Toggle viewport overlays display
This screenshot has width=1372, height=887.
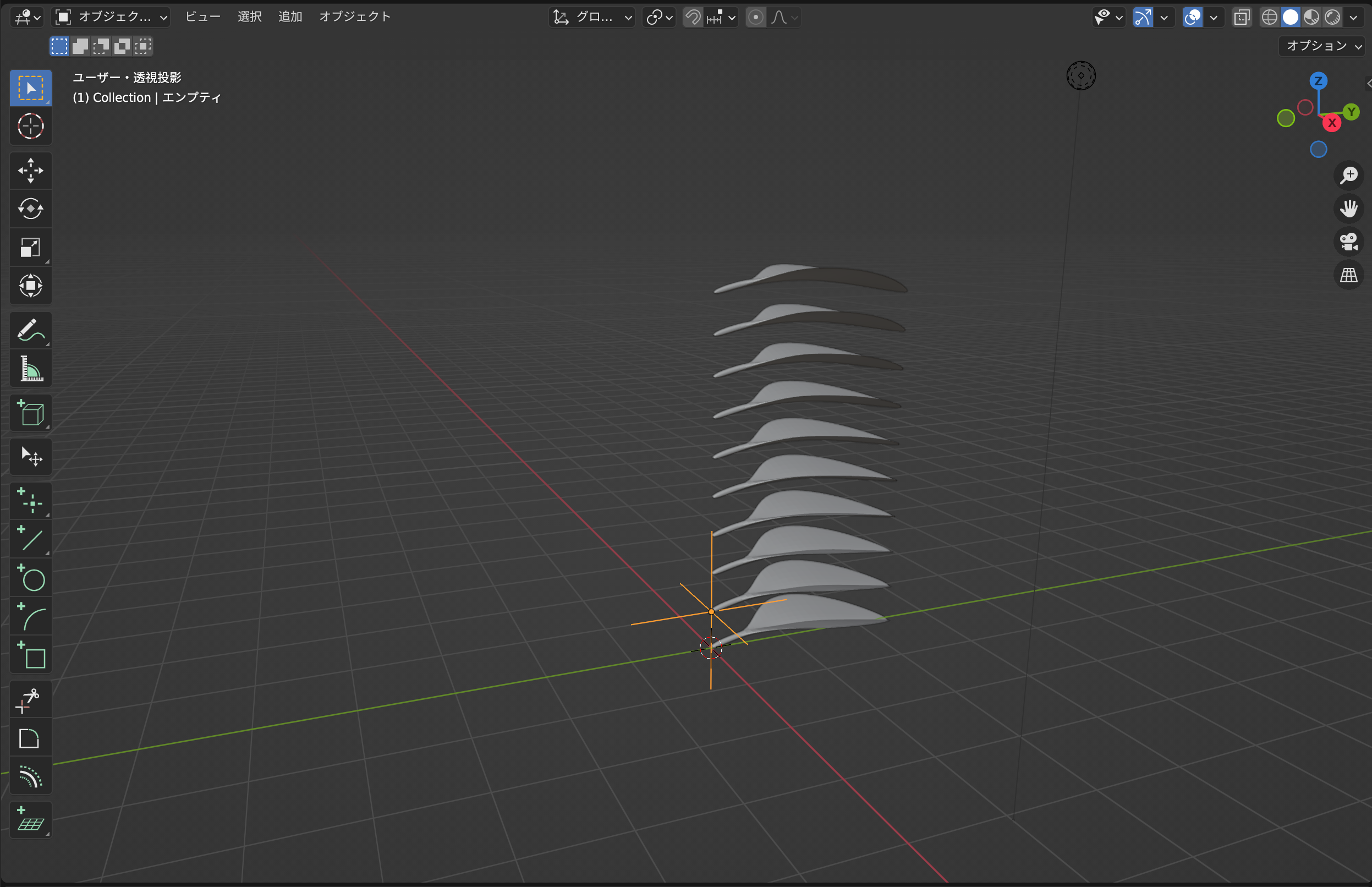(x=1192, y=17)
